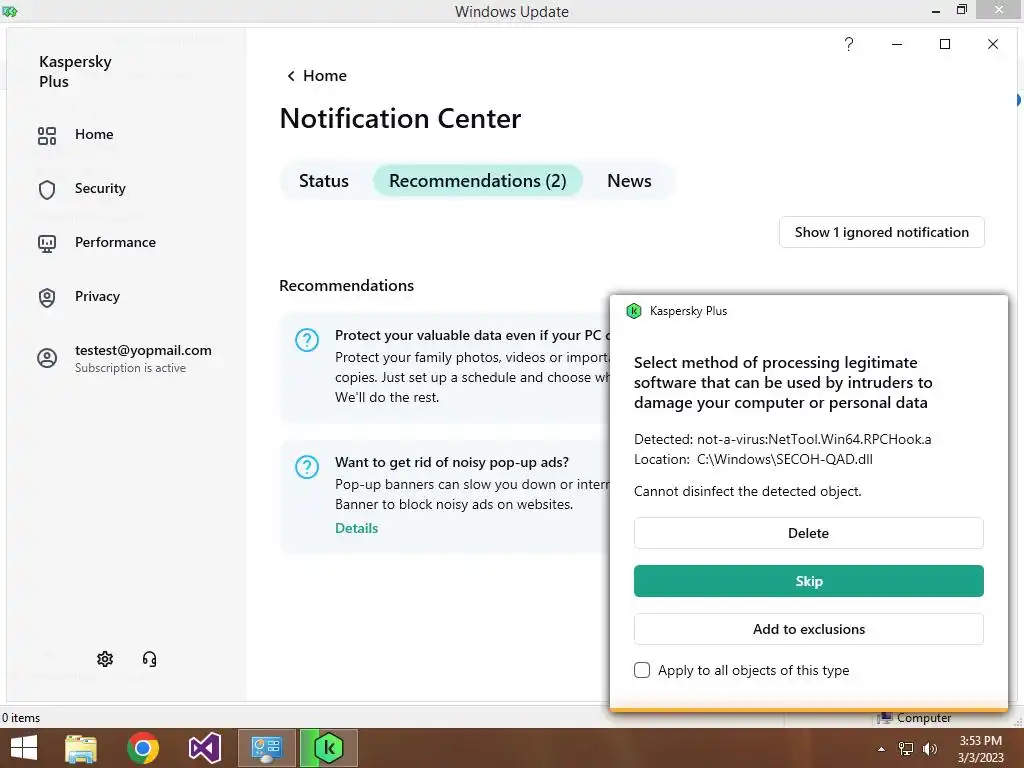Click the Protect your valuable data recommendation title
1024x768 pixels.
tap(472, 336)
